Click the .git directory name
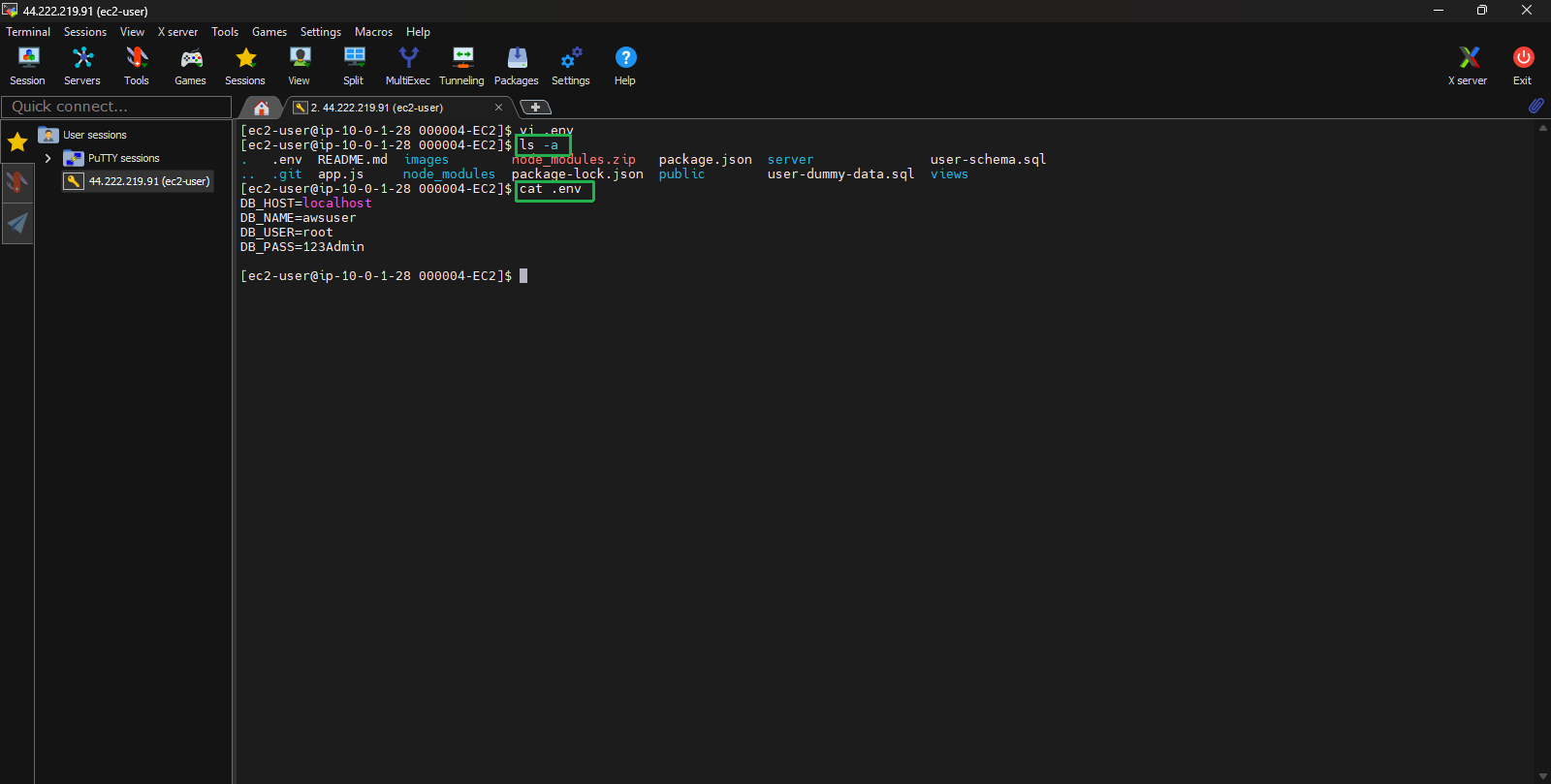1551x784 pixels. click(x=287, y=174)
